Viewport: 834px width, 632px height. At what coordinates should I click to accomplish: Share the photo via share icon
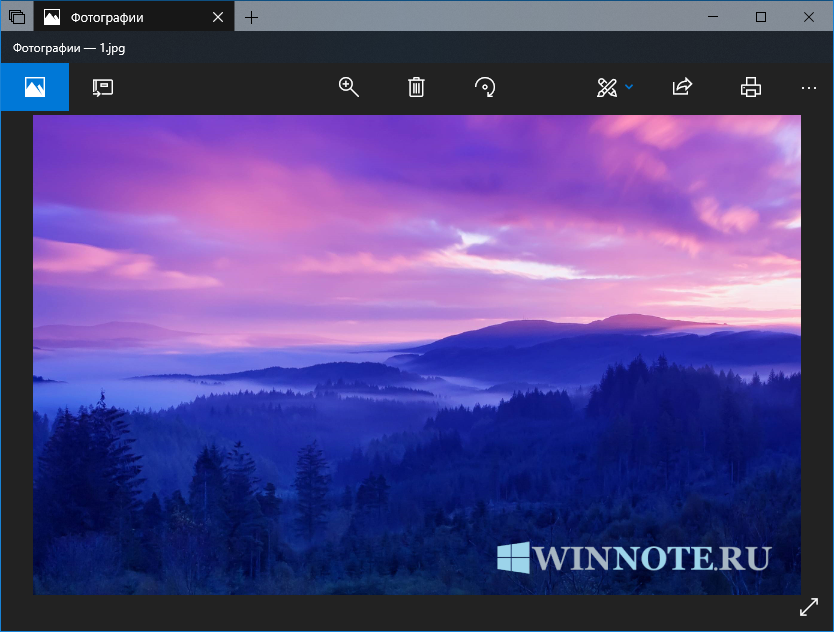(x=682, y=87)
